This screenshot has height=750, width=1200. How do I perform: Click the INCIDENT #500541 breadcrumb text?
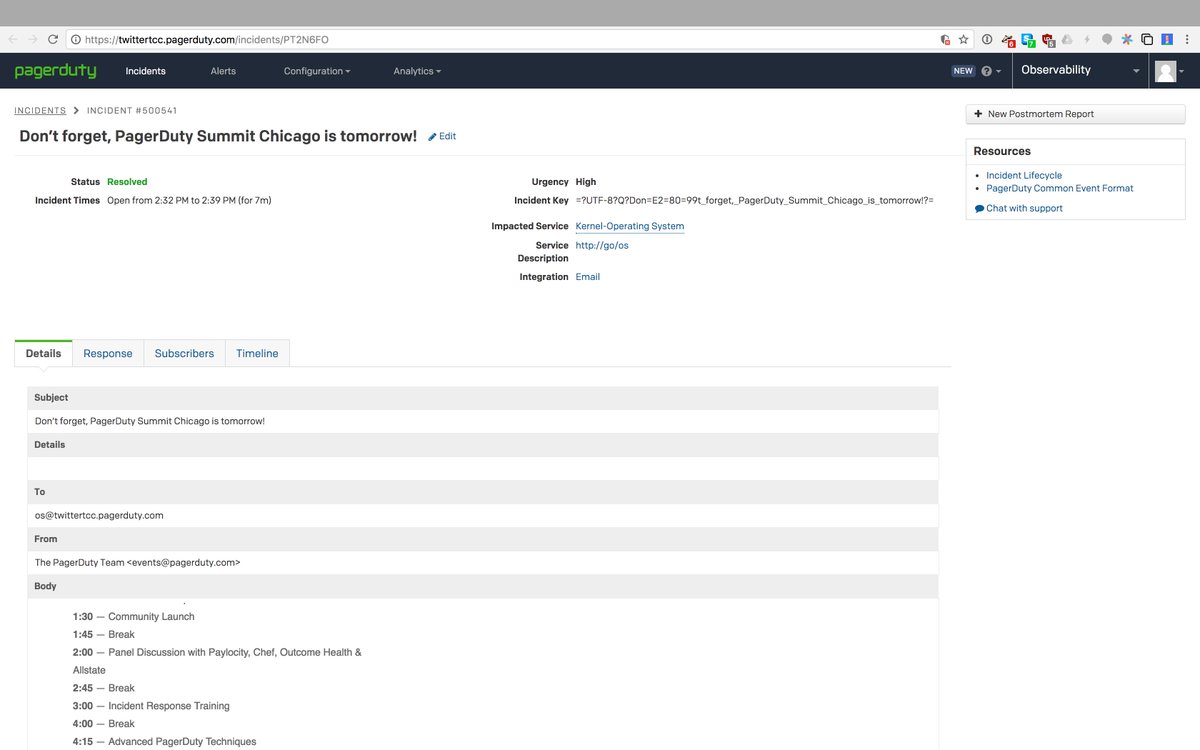132,111
